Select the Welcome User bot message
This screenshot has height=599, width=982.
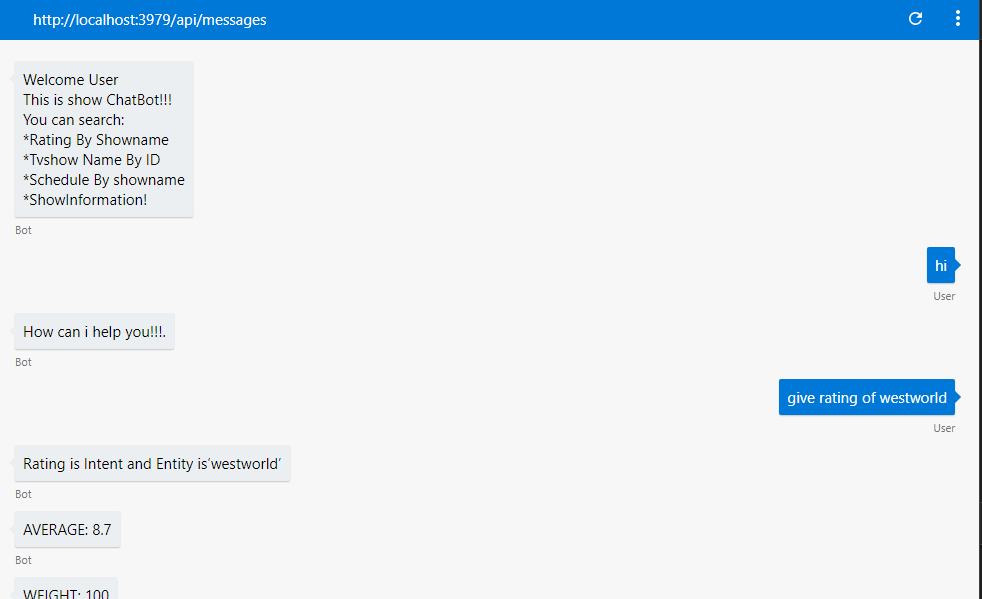pos(104,139)
